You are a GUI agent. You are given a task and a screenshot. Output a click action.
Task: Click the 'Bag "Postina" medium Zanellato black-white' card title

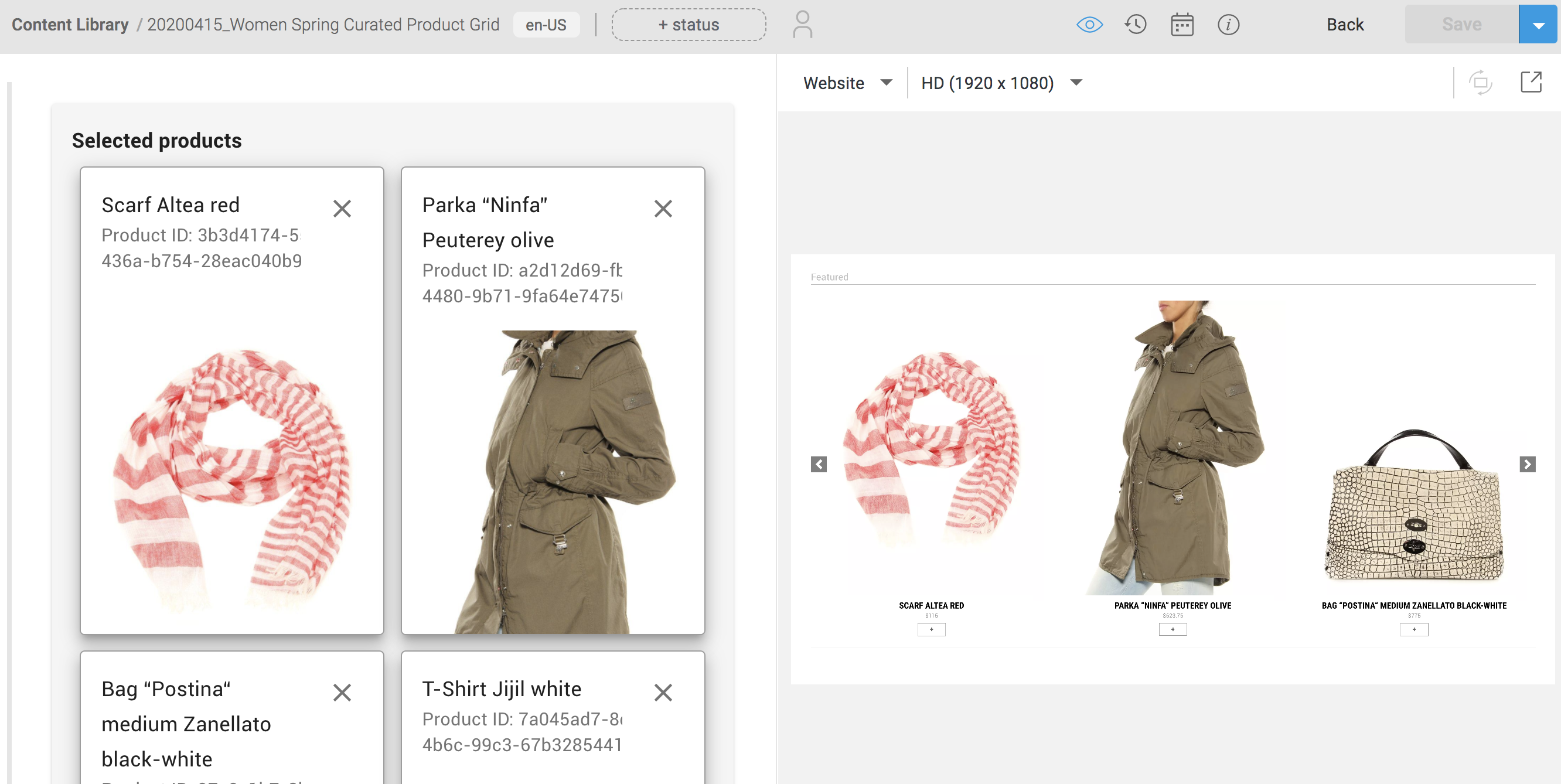187,724
